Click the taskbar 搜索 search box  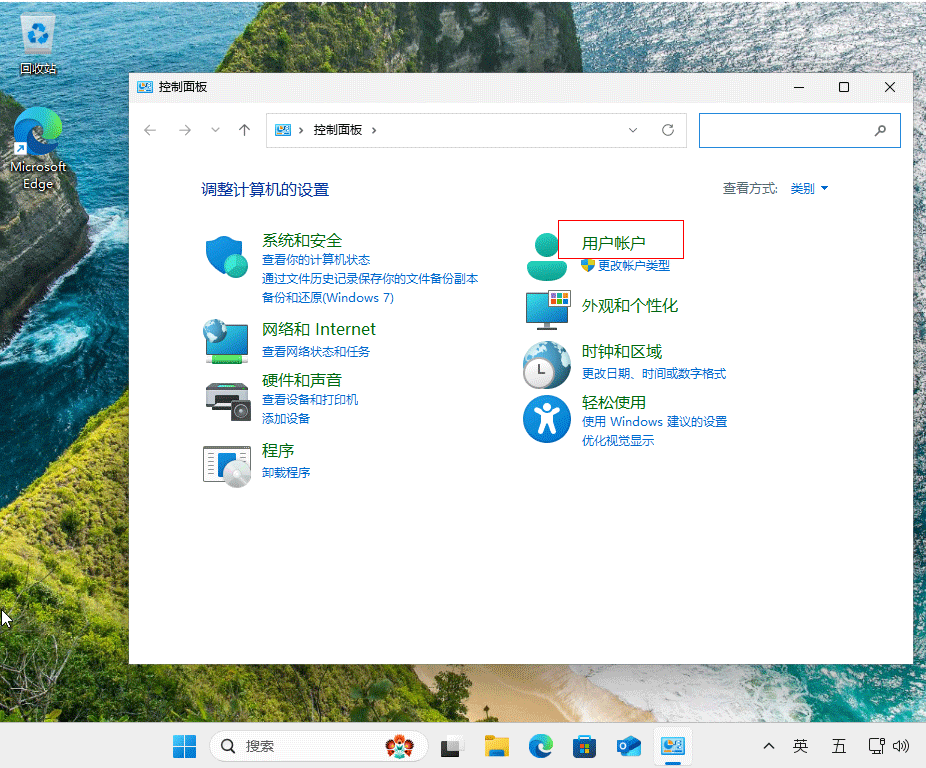[318, 746]
